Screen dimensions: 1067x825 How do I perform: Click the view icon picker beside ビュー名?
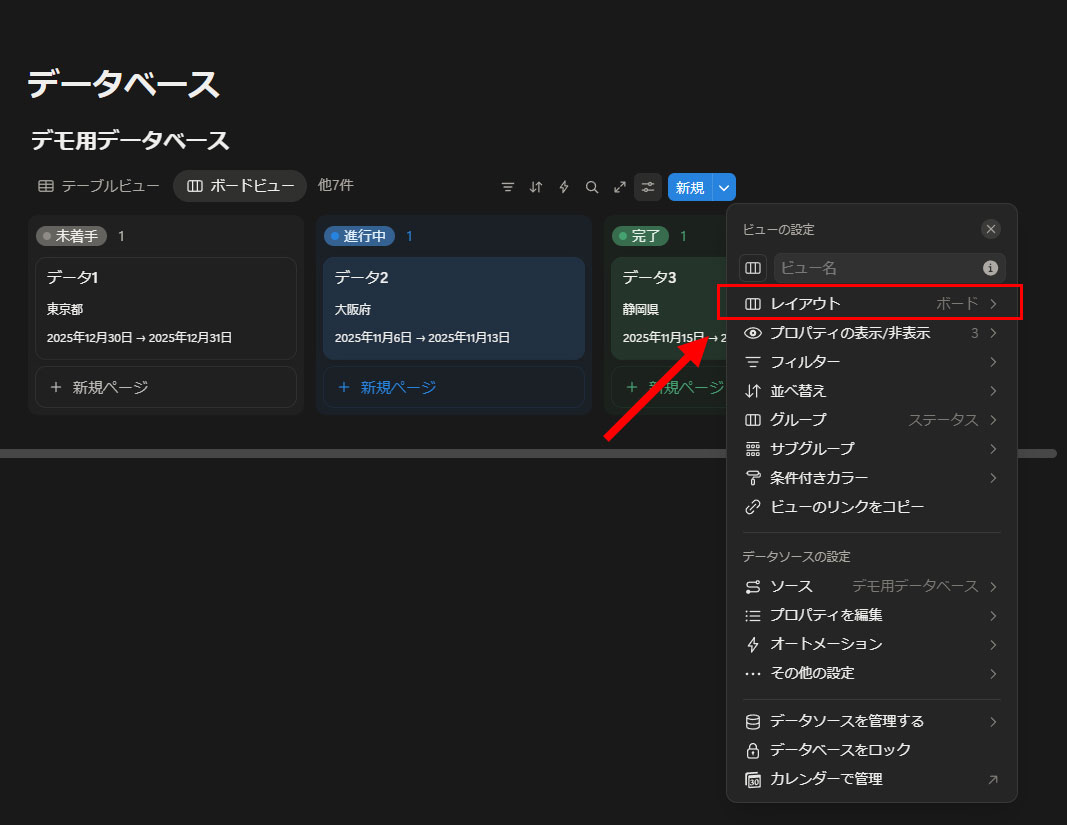753,268
